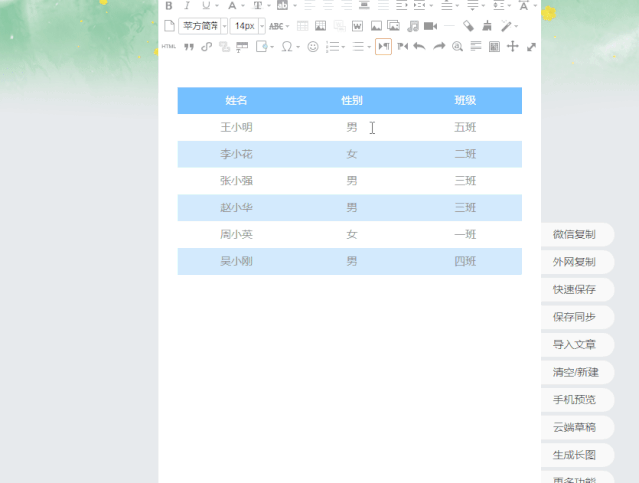The image size is (639, 483).
Task: Toggle fullscreen editor mode
Action: (x=531, y=47)
